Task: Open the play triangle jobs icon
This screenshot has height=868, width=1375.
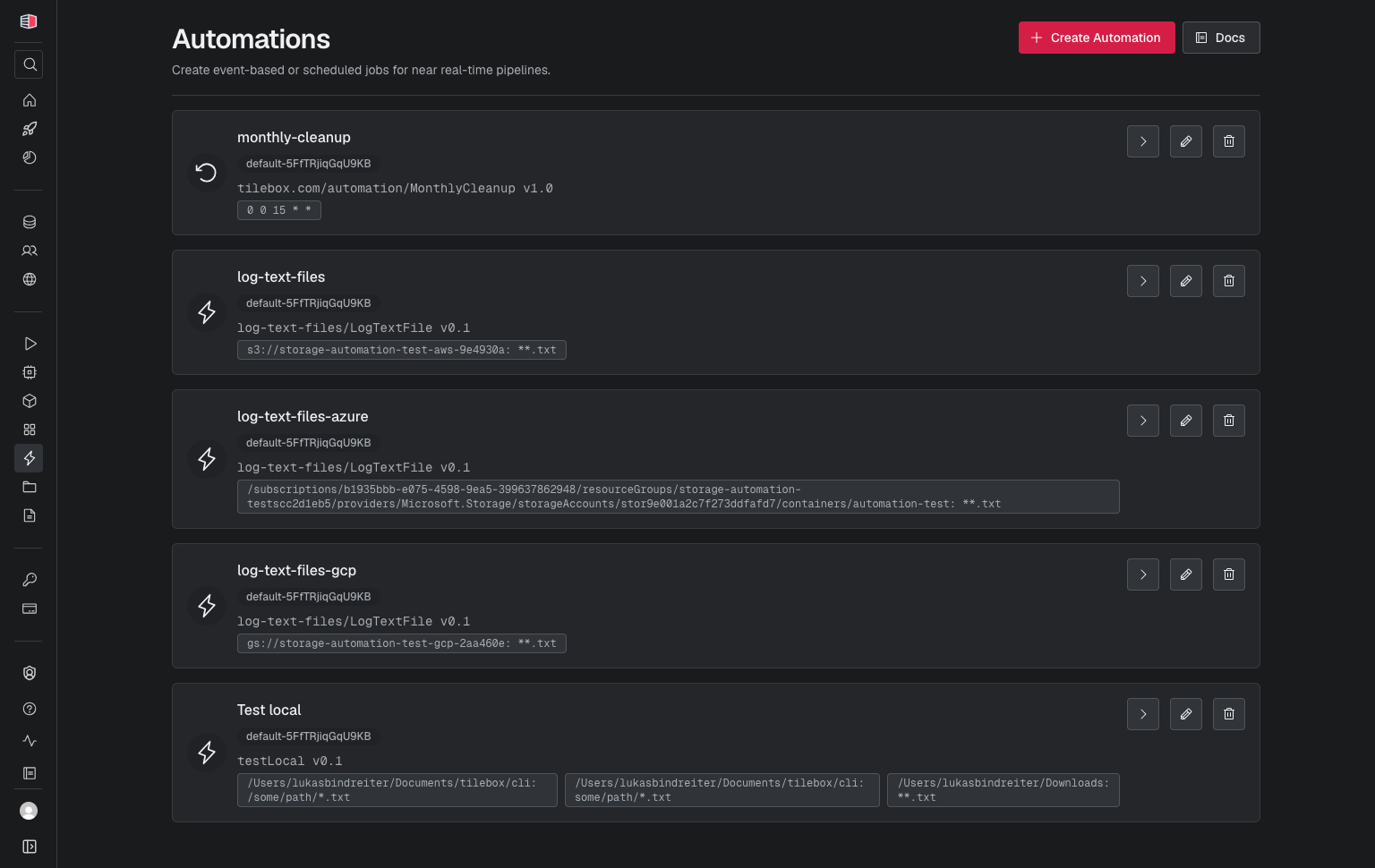Action: point(29,344)
